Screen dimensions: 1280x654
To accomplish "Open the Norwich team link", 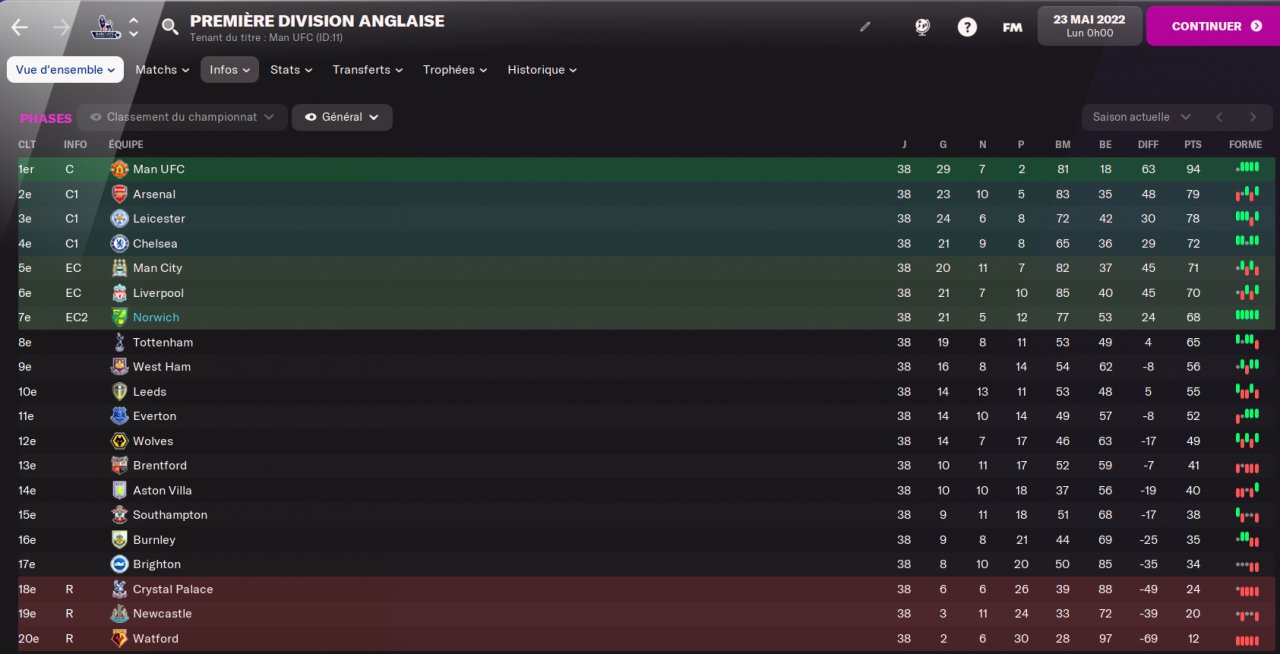I will coord(156,317).
